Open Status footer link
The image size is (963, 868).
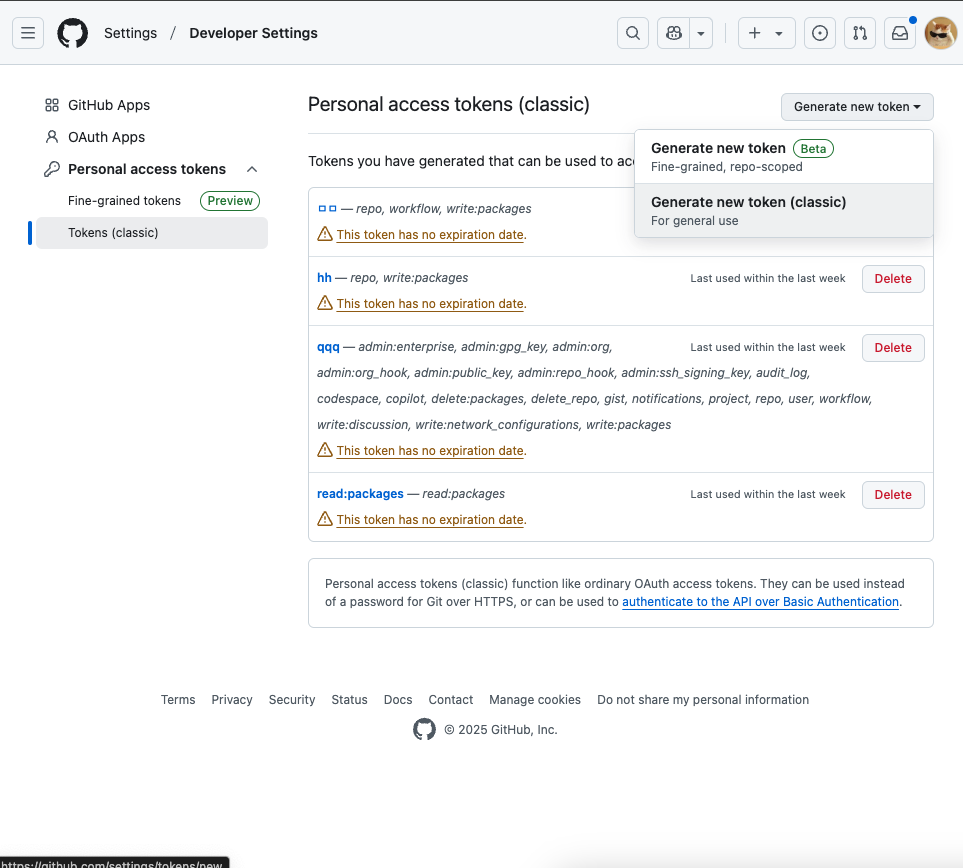point(349,700)
